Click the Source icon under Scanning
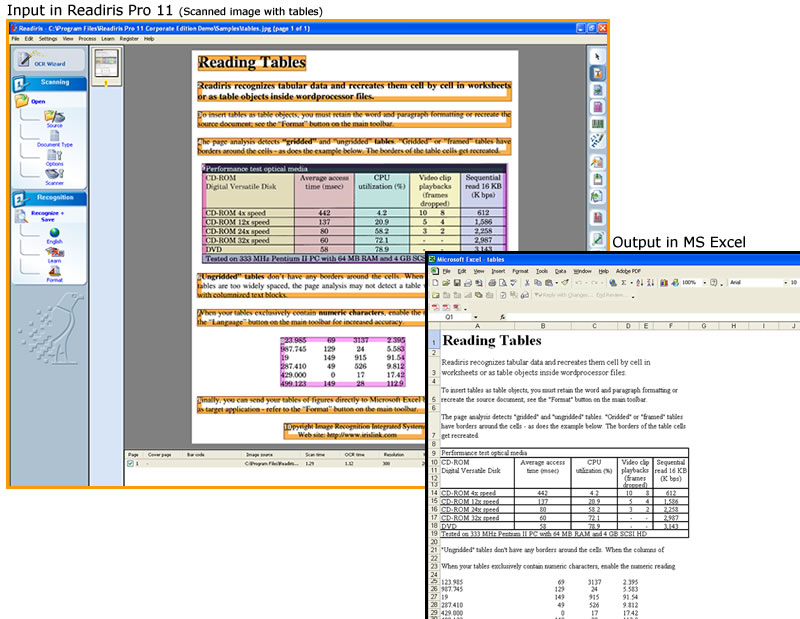800x619 pixels. (54, 118)
